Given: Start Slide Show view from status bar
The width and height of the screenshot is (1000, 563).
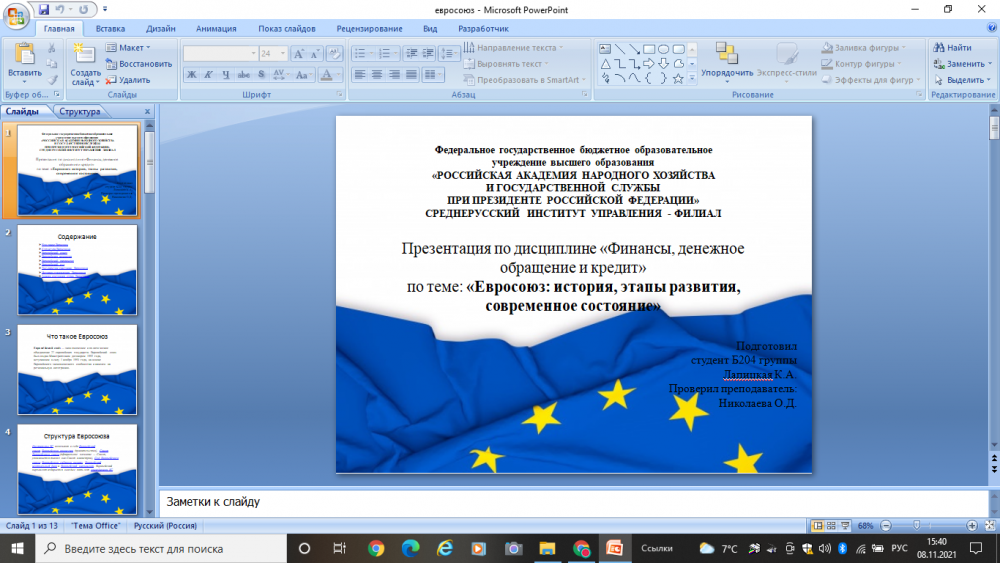Looking at the screenshot, I should point(846,525).
